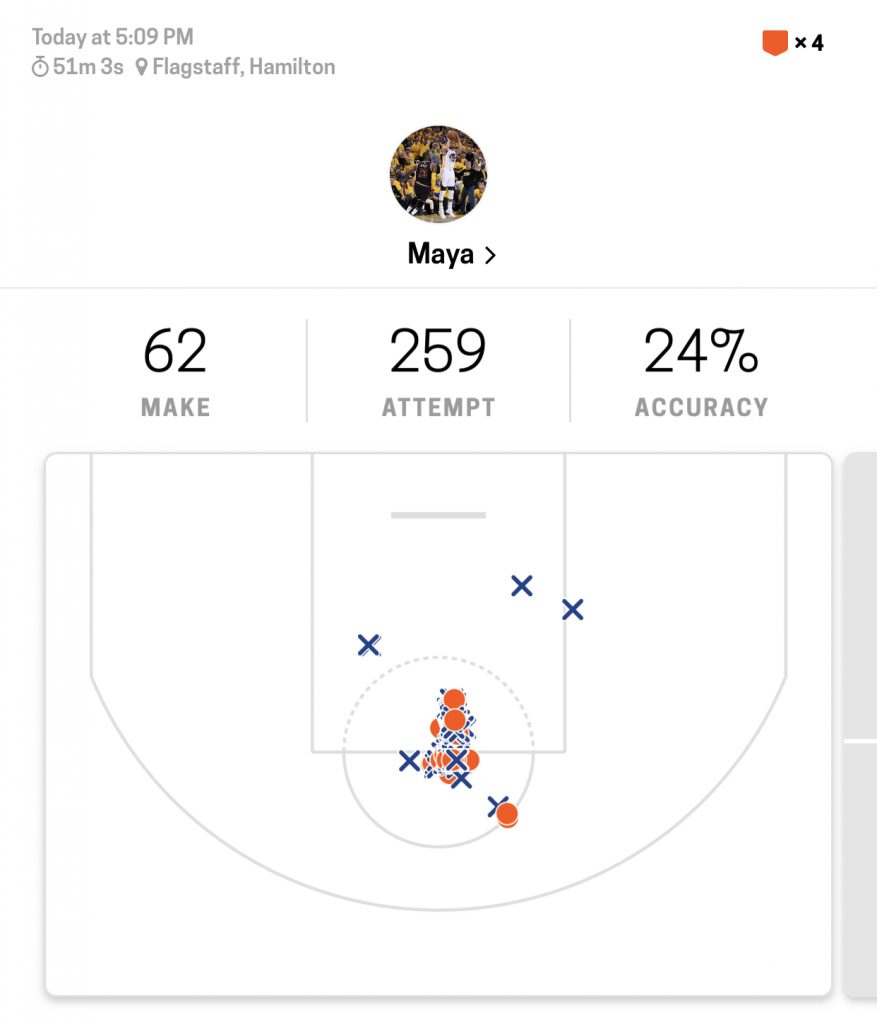Expand the chevron next to Maya
Image resolution: width=877 pixels, height=1024 pixels.
coord(490,255)
